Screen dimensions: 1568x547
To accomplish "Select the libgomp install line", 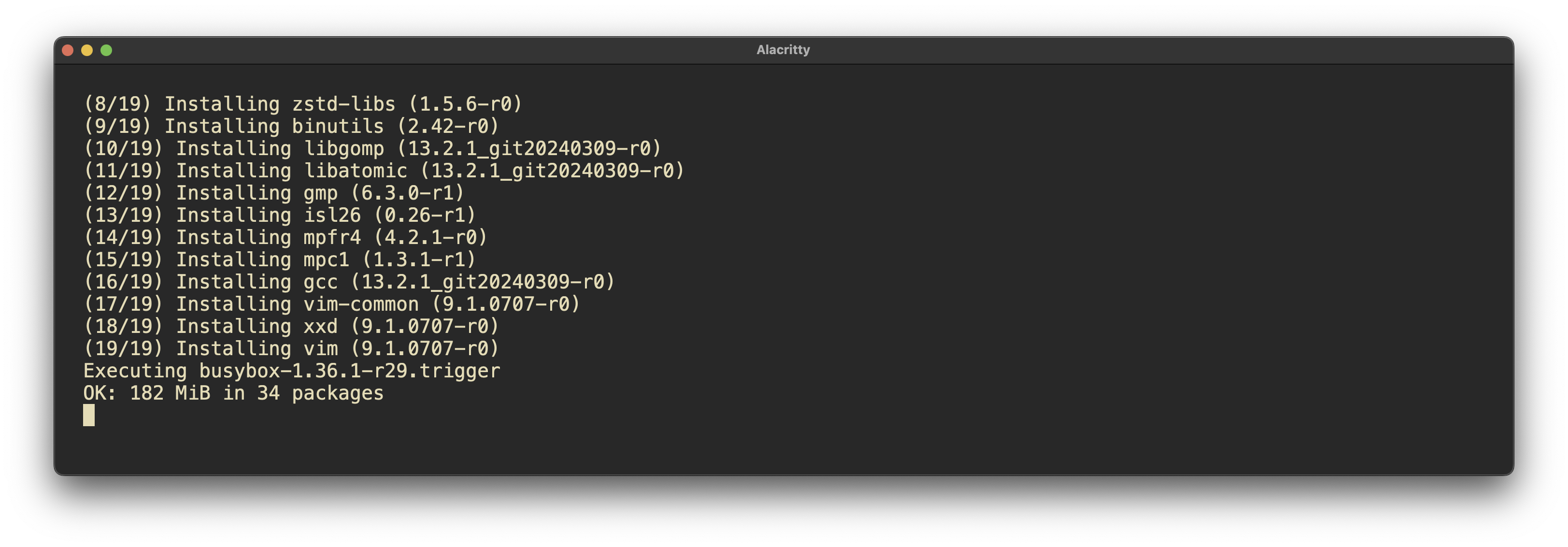I will (x=372, y=149).
